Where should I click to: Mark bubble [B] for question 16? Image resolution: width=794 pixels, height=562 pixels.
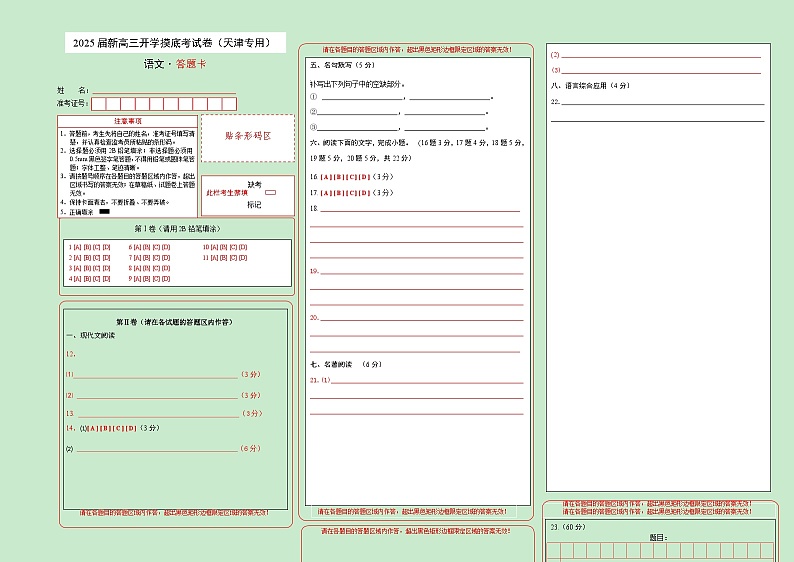(339, 177)
